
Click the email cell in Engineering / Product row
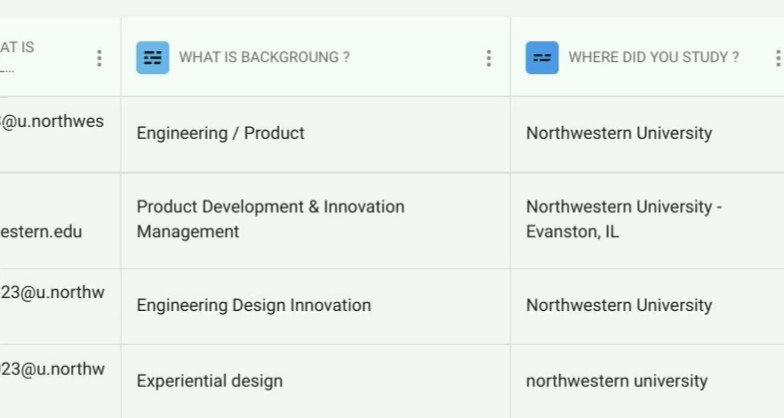(60, 134)
